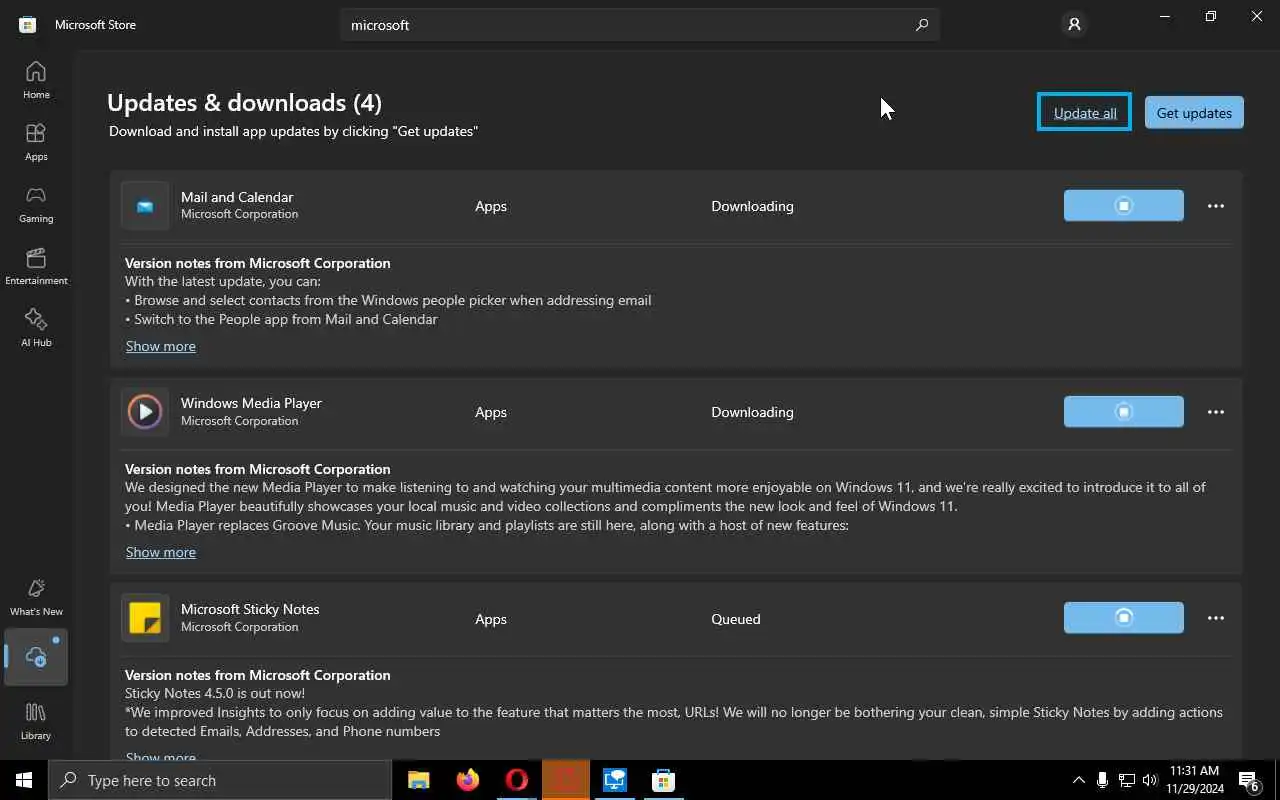Screen dimensions: 1280x800
Task: Launch Firefox from the taskbar
Action: (468, 780)
